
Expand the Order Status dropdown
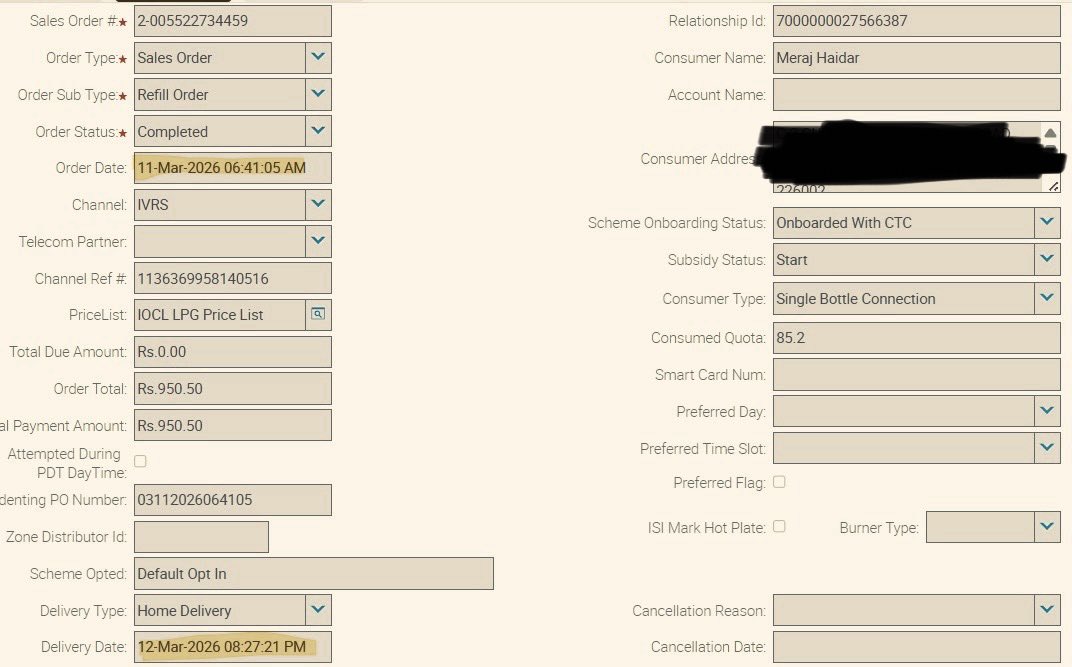[318, 131]
